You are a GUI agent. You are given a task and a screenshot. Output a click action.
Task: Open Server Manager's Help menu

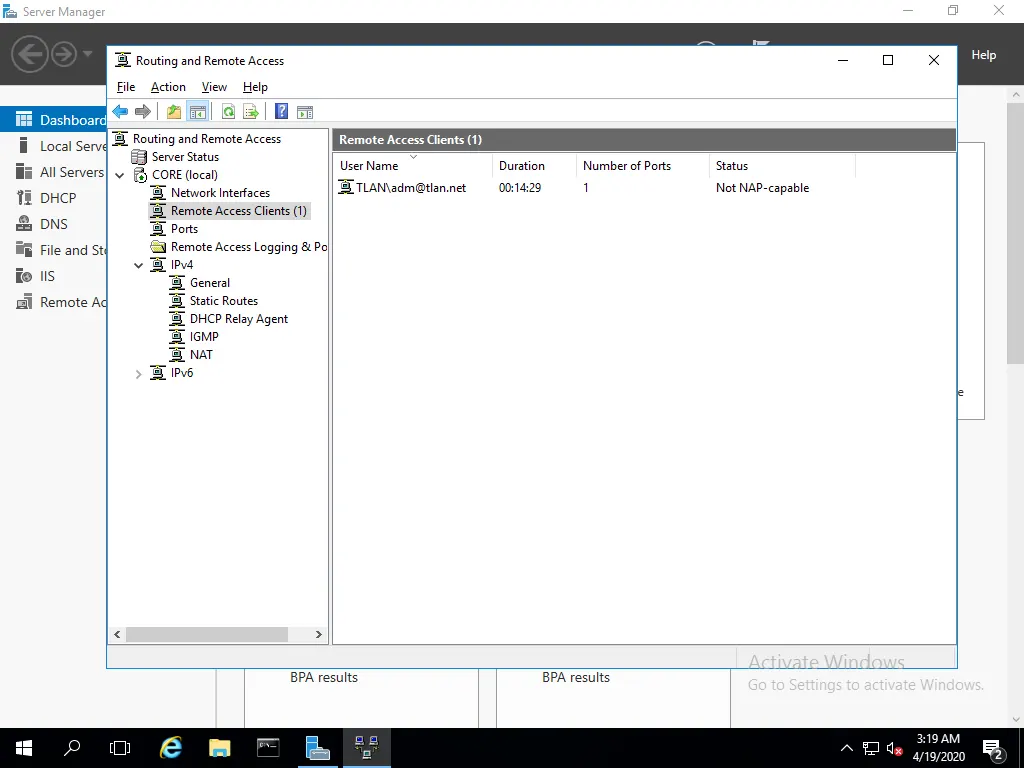pos(984,55)
